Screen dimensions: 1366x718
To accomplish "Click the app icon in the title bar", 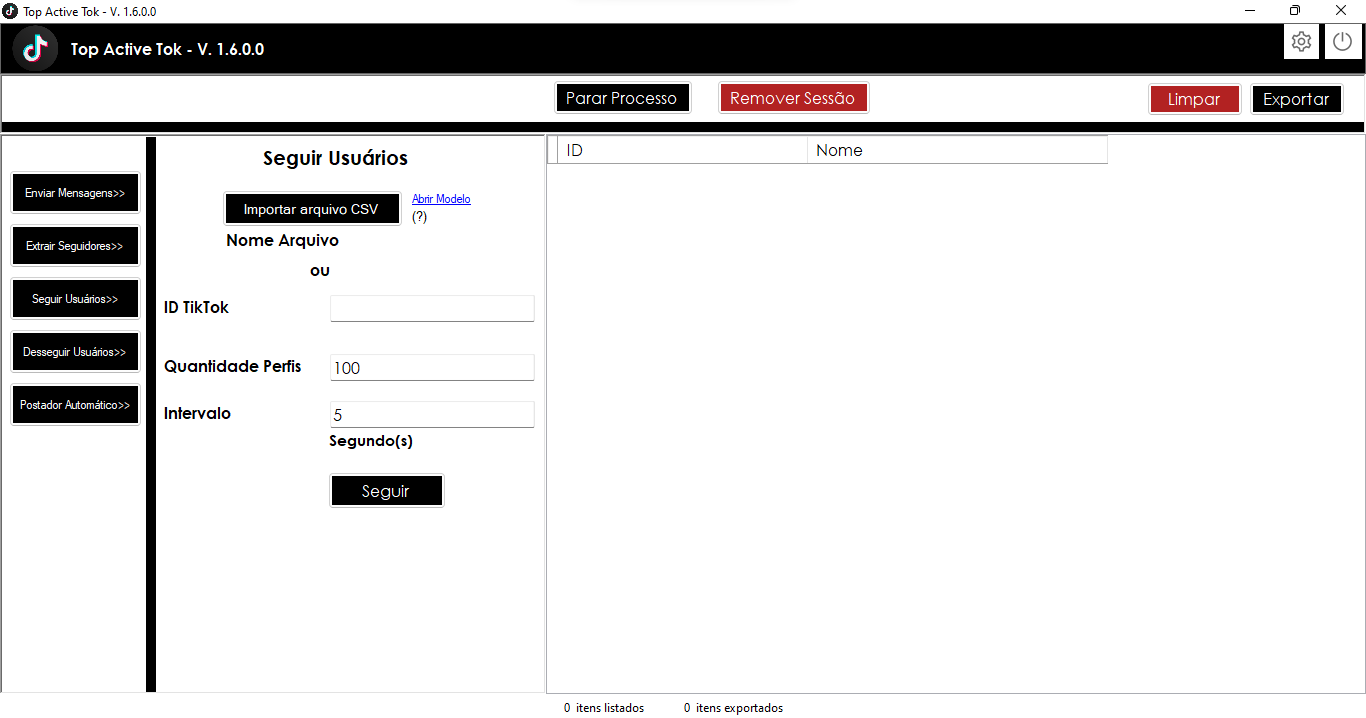I will coord(11,10).
